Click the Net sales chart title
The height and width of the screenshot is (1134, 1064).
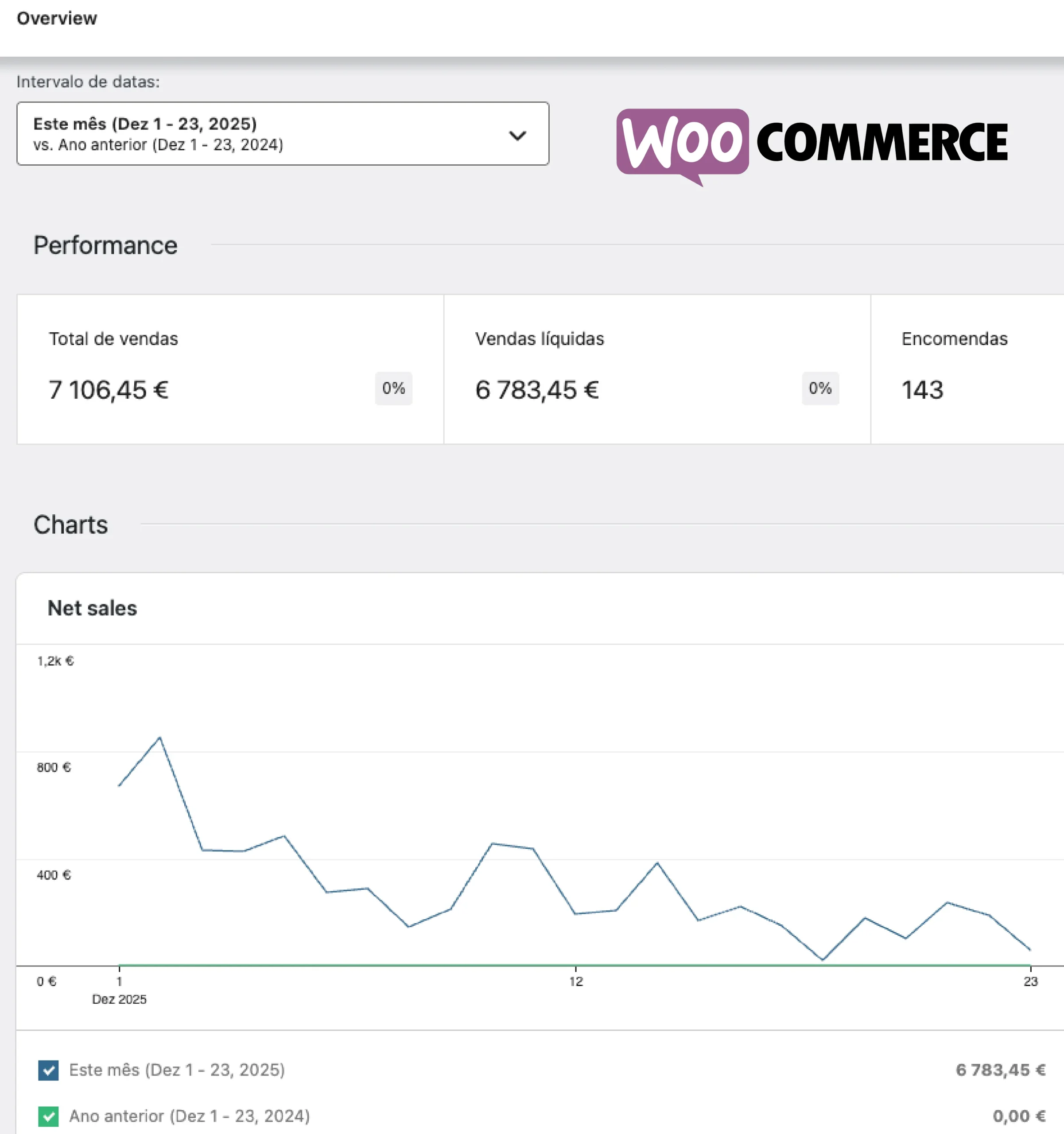point(93,608)
